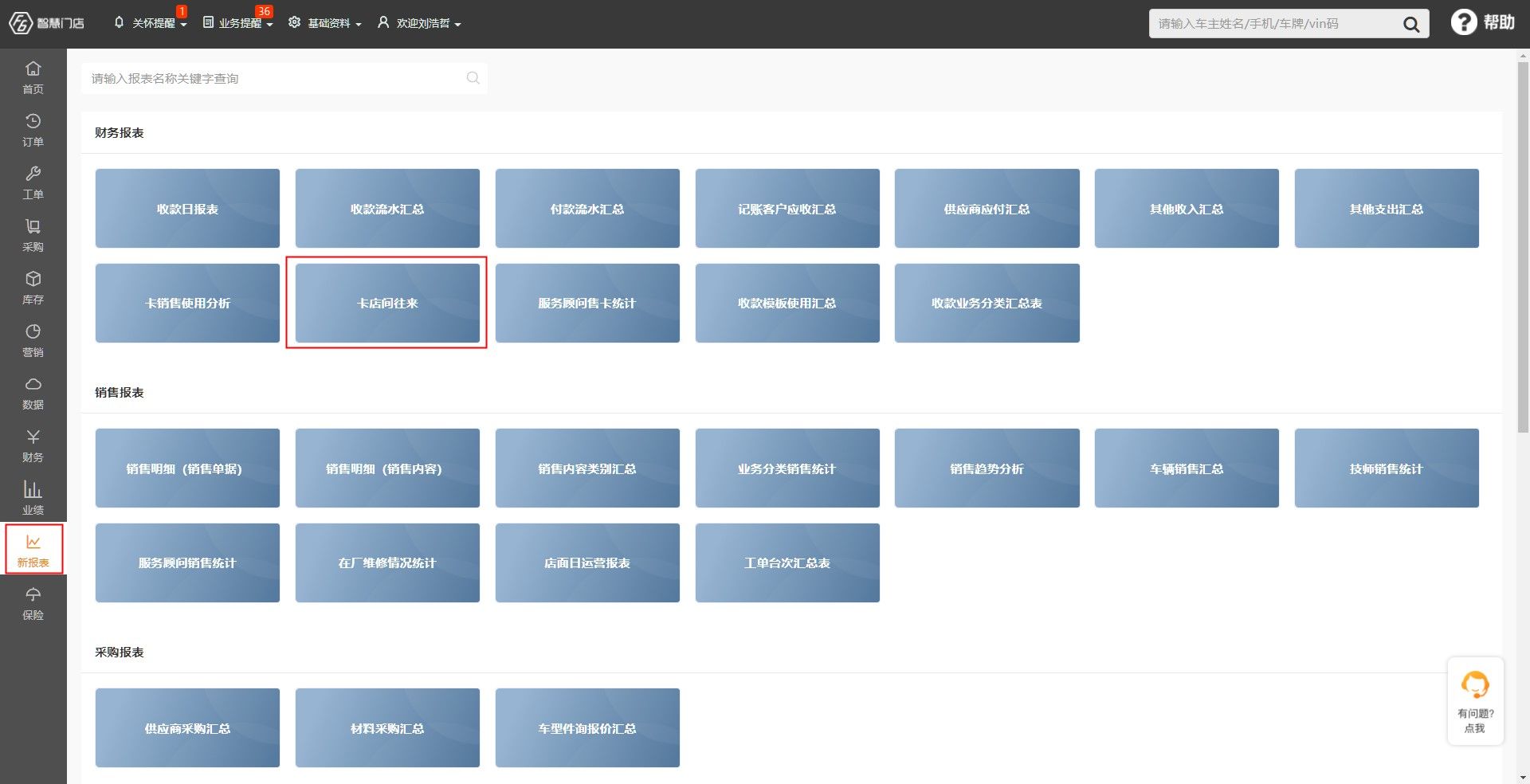
Task: Open the 收款日报表 report
Action: [x=187, y=208]
